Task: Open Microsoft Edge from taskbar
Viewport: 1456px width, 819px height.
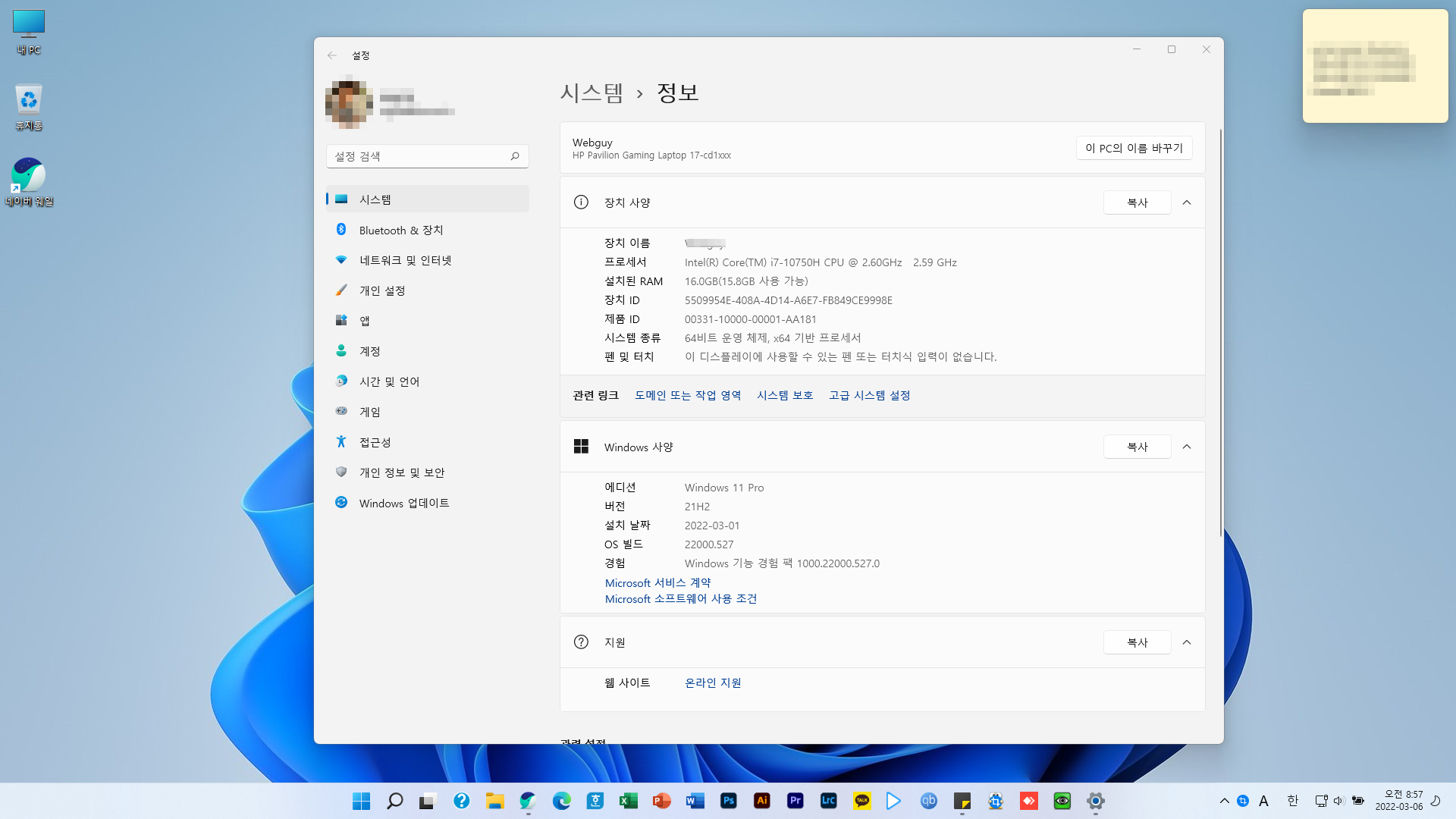Action: [562, 801]
